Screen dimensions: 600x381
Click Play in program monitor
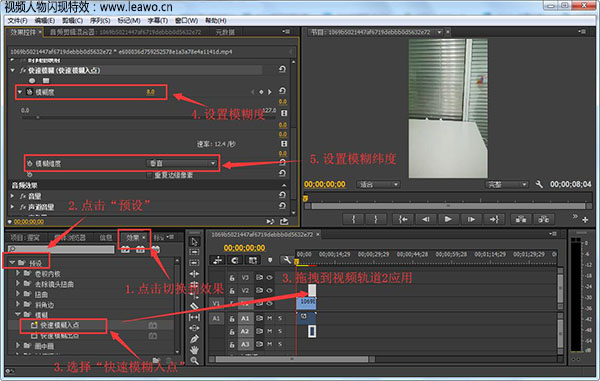tap(448, 219)
